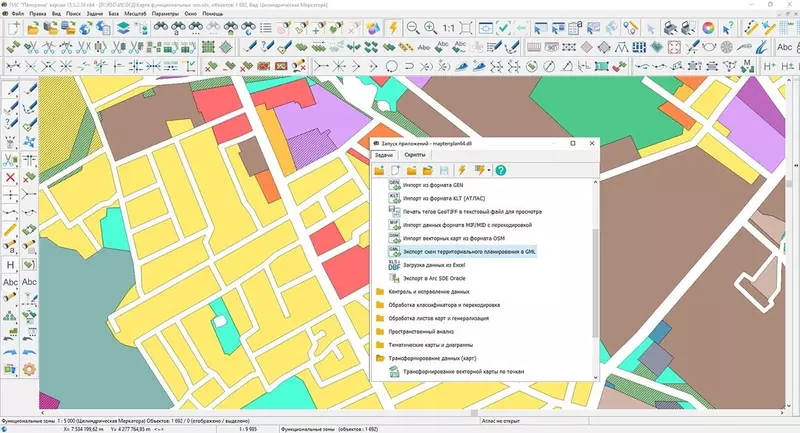Click the green help question mark icon
Screen dimensions: 800x433
coord(501,171)
